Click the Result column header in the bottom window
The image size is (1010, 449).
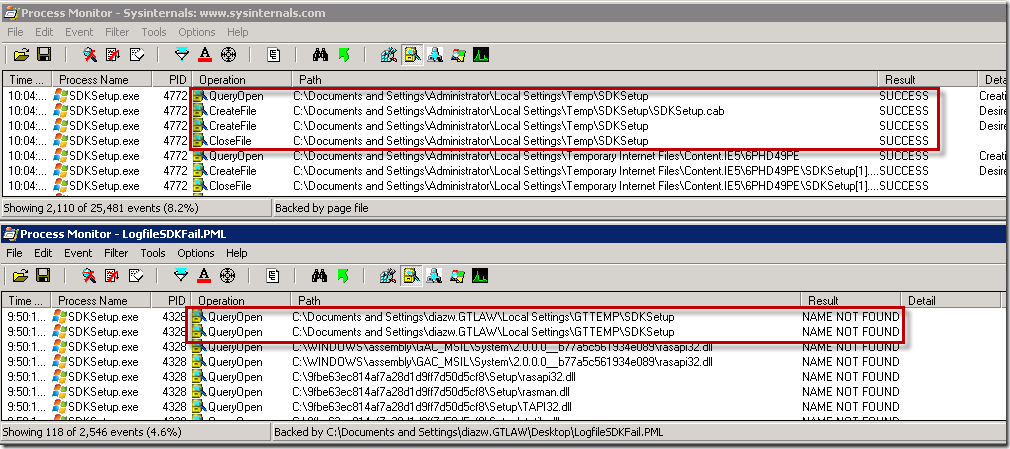[x=824, y=300]
